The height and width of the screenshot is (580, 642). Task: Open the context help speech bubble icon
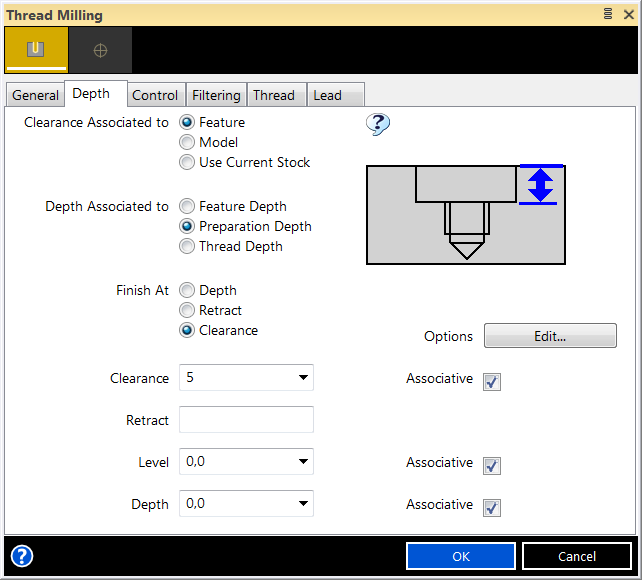coord(378,124)
